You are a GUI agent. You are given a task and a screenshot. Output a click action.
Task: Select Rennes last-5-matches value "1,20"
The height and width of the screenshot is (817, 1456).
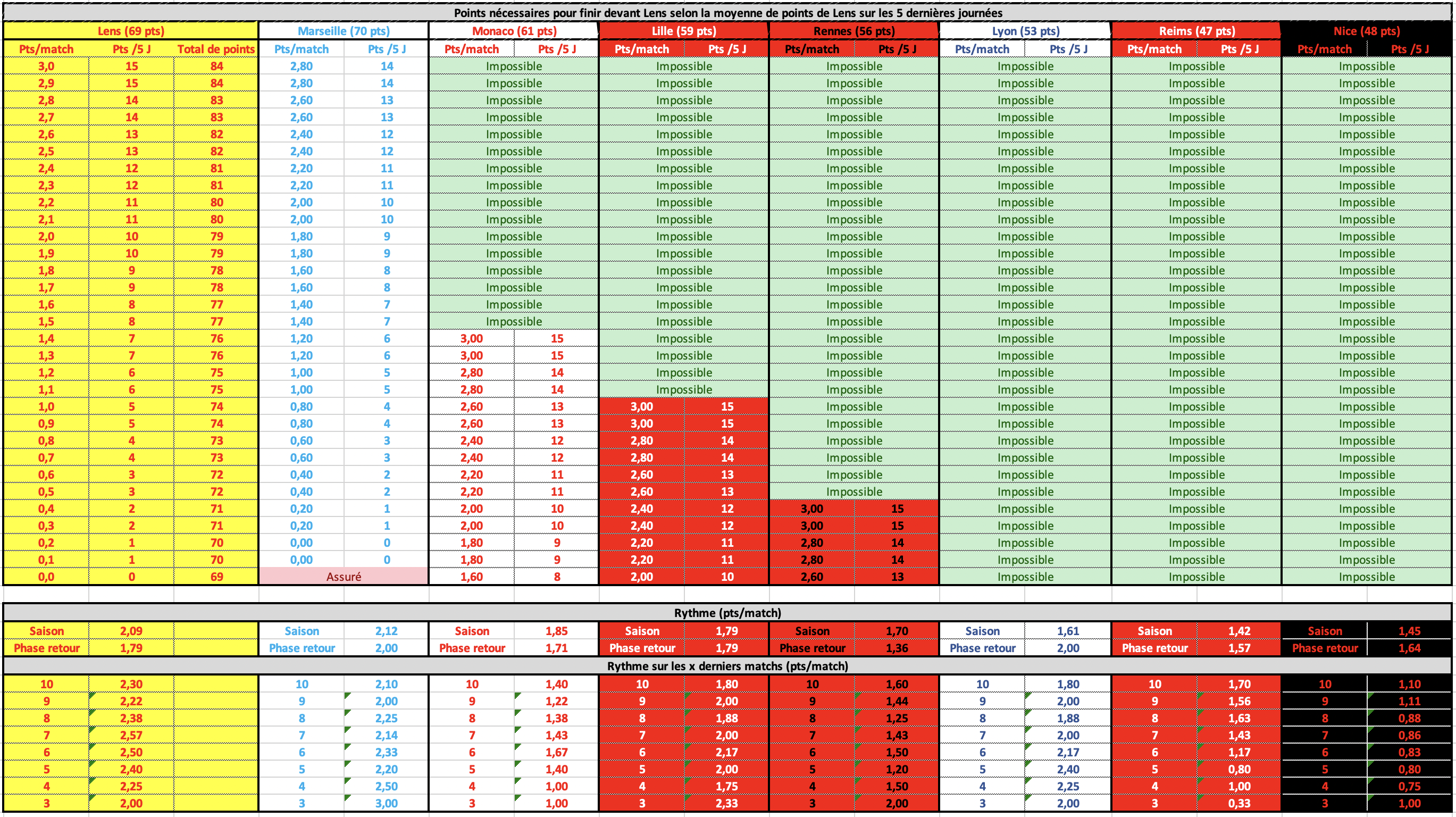coord(897,770)
